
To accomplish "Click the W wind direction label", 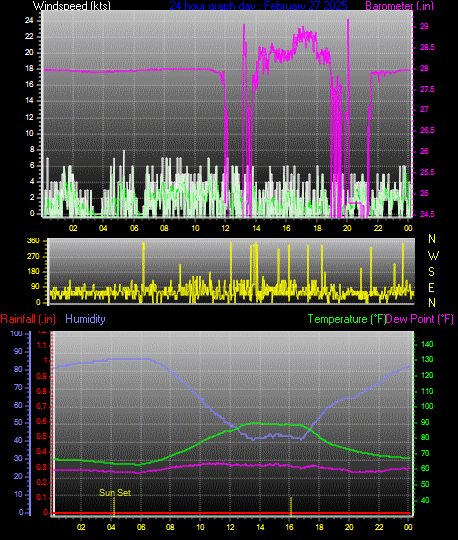I will tap(433, 256).
